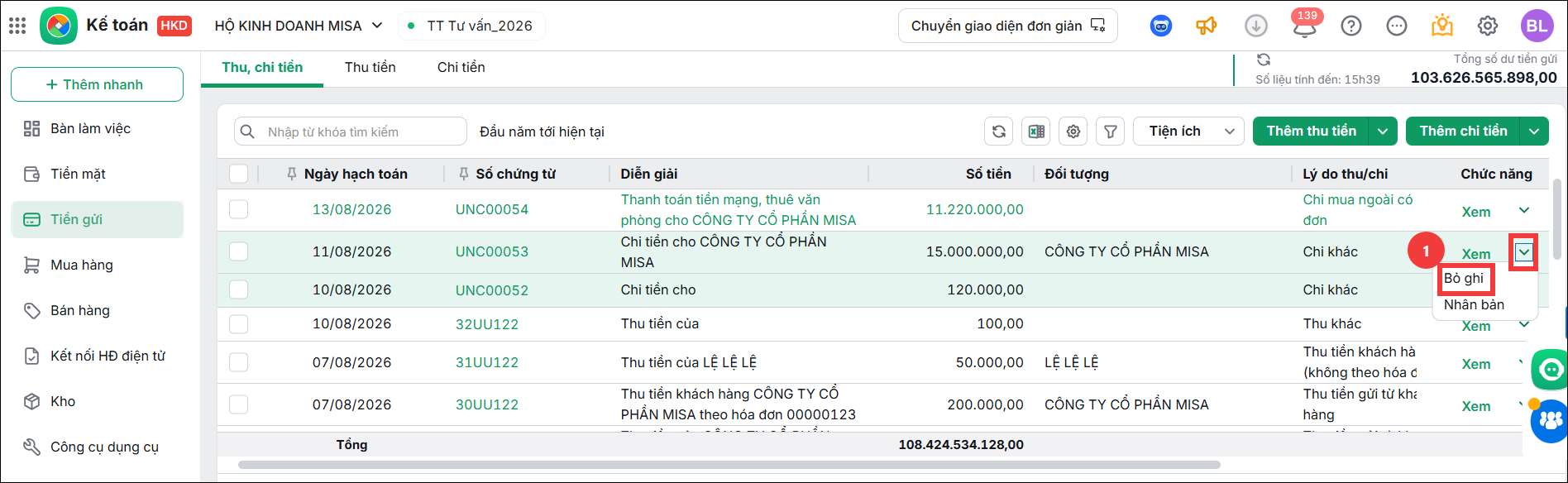Tick checkbox for row UNC00053
Screen dimensions: 1568x483
point(238,251)
